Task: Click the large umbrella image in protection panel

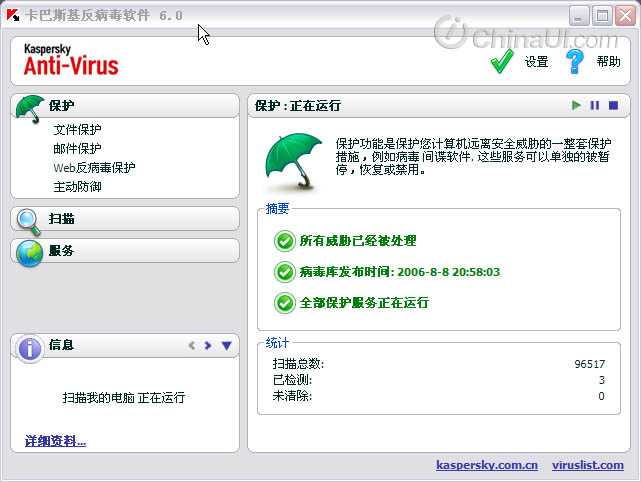Action: (x=293, y=161)
